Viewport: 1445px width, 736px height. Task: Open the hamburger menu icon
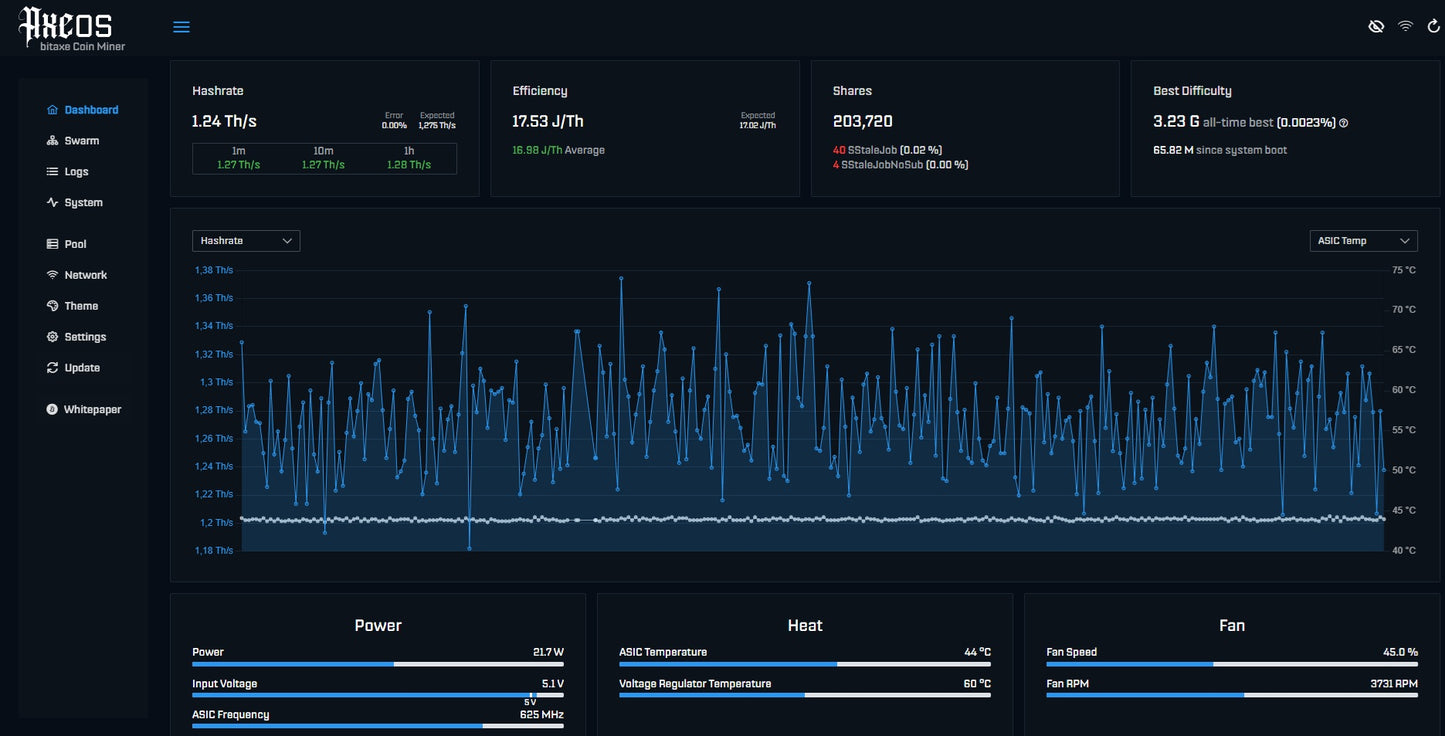pyautogui.click(x=181, y=27)
